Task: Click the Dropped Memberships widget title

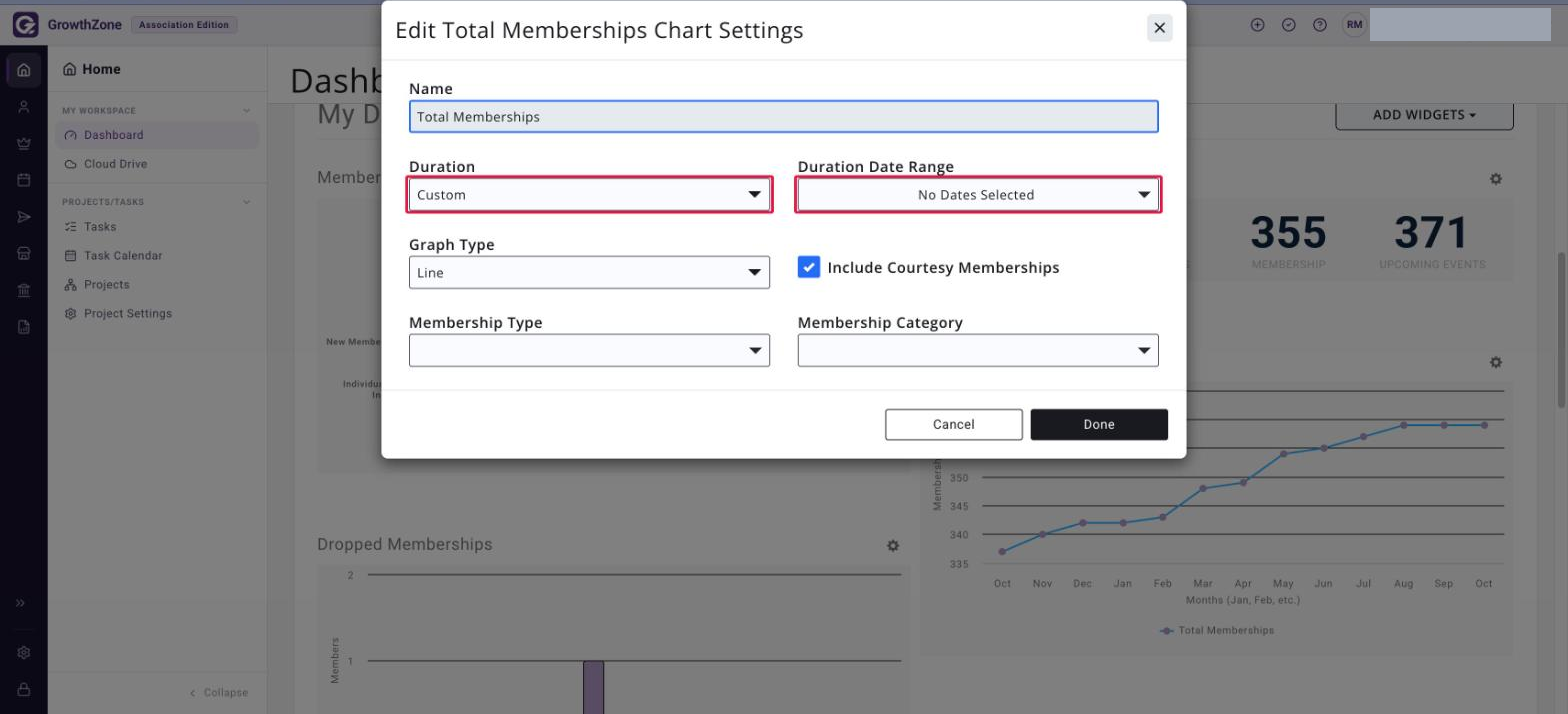Action: pyautogui.click(x=405, y=545)
